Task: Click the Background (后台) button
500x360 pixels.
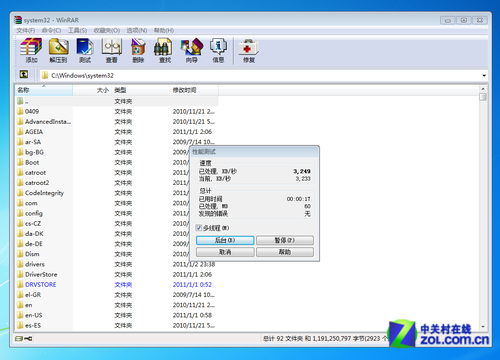Action: (225, 240)
